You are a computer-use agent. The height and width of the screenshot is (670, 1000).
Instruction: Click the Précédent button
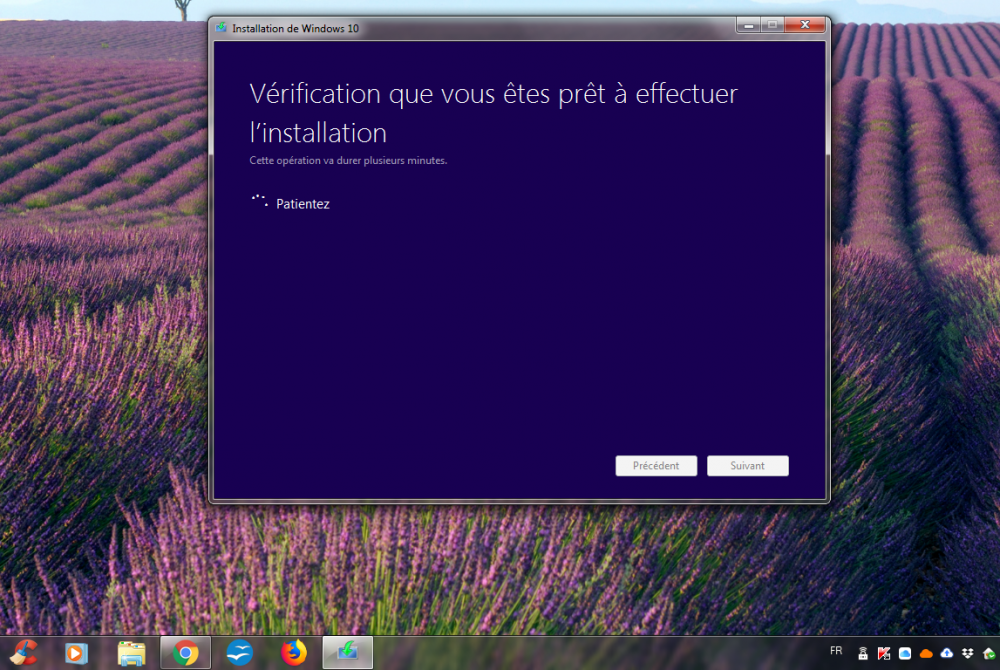click(656, 466)
